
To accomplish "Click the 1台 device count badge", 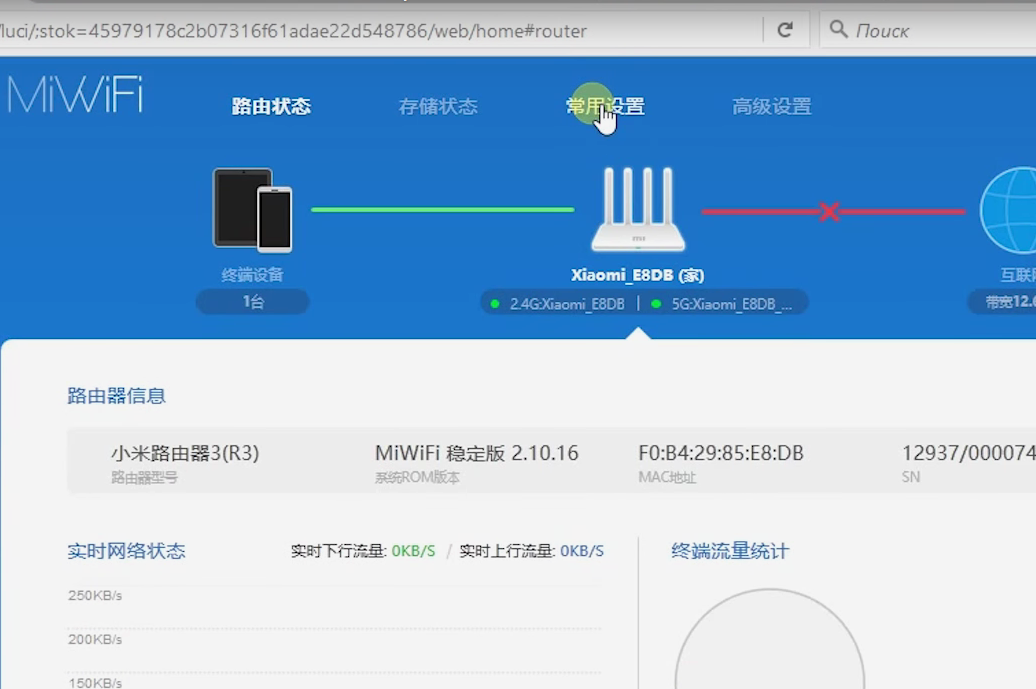I will pos(252,302).
